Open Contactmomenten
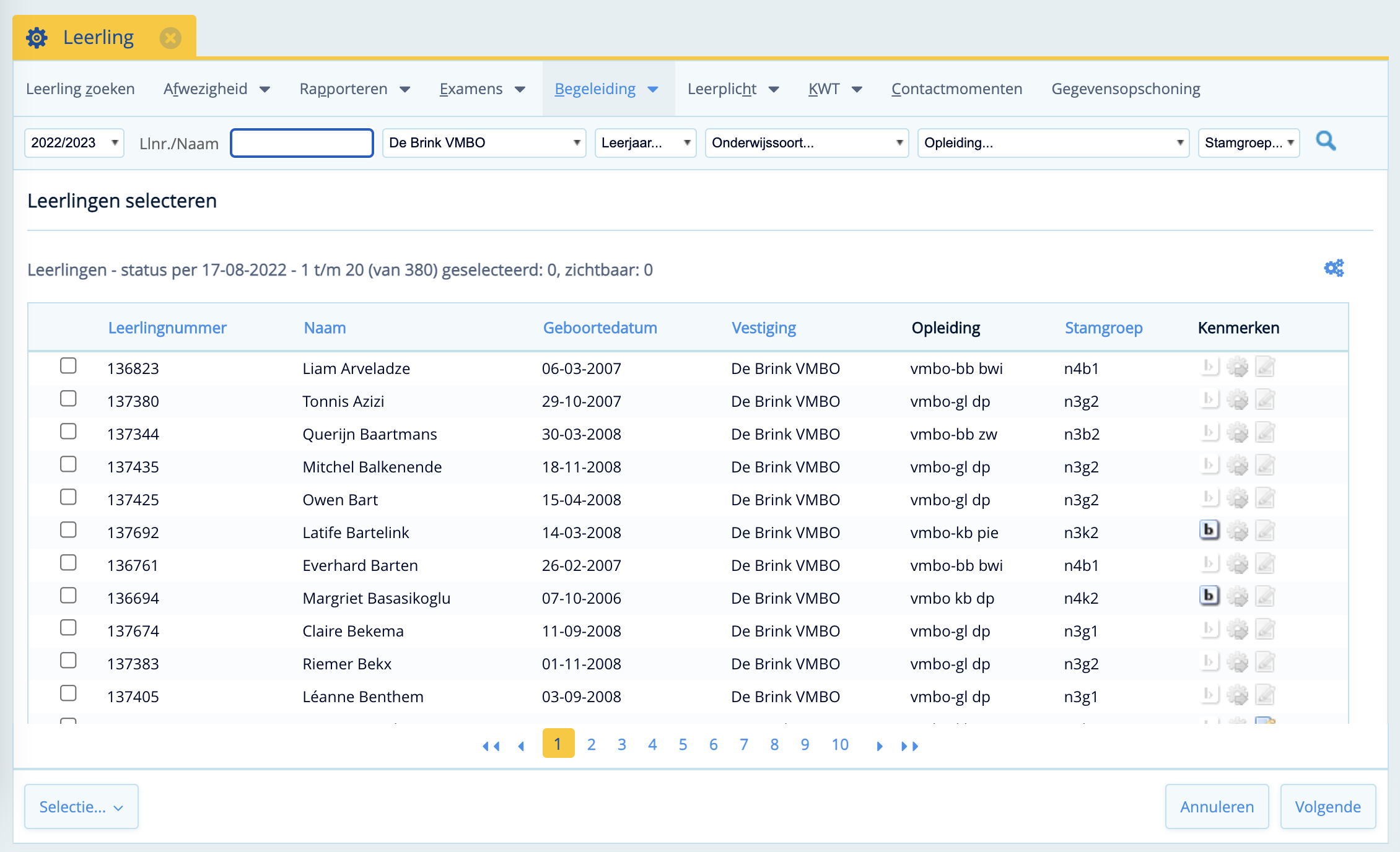Image resolution: width=1400 pixels, height=852 pixels. point(957,89)
